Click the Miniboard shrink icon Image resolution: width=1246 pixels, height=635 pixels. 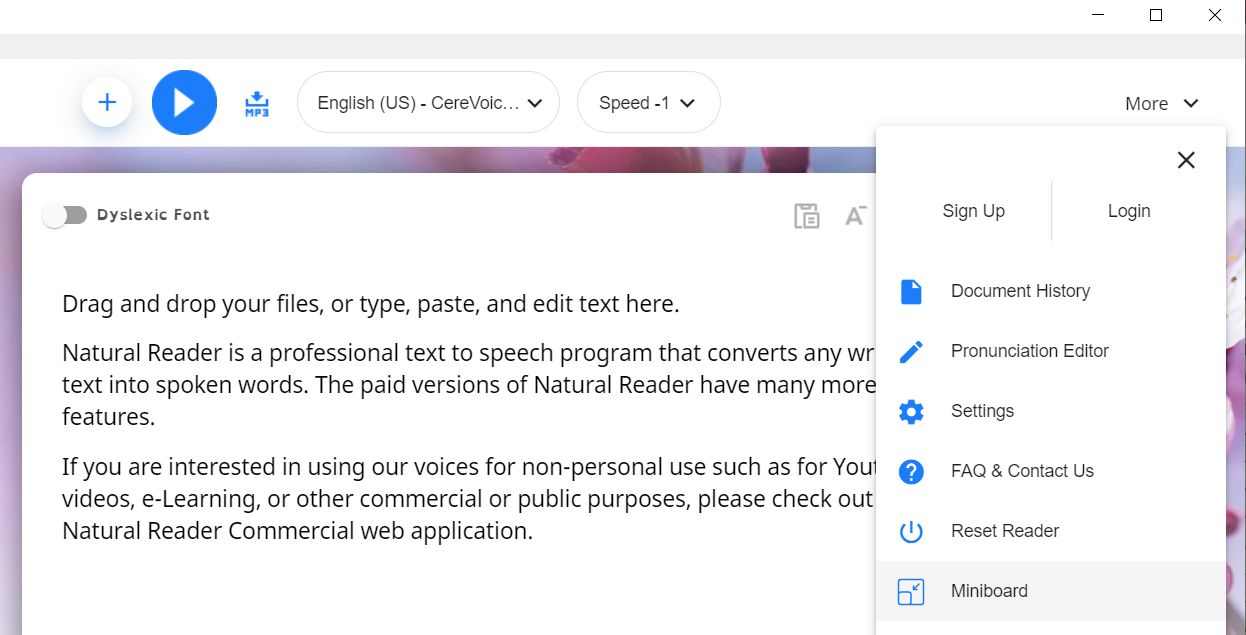pos(911,591)
